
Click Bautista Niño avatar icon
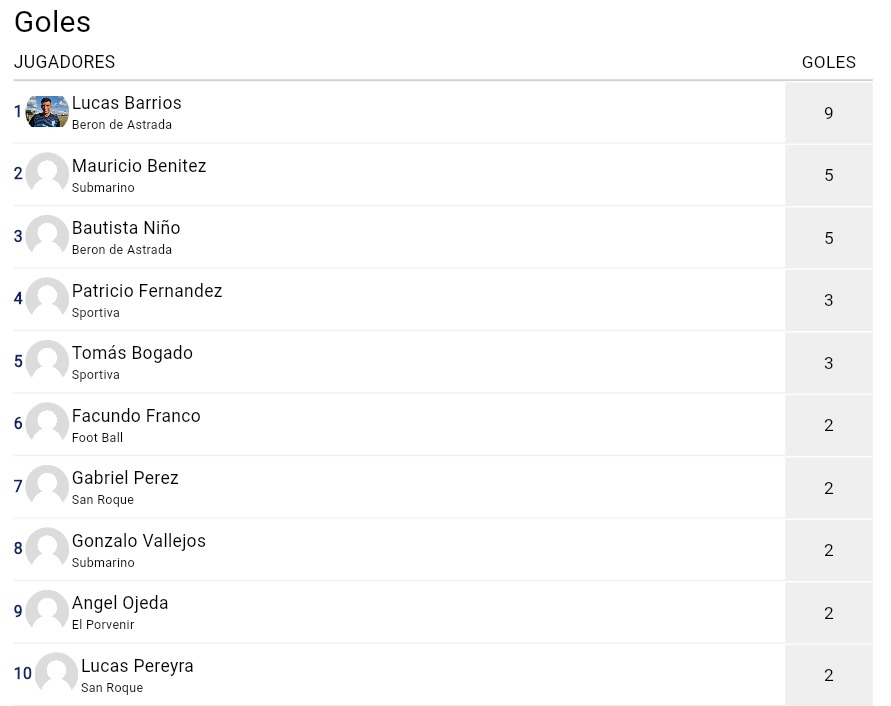pyautogui.click(x=47, y=236)
